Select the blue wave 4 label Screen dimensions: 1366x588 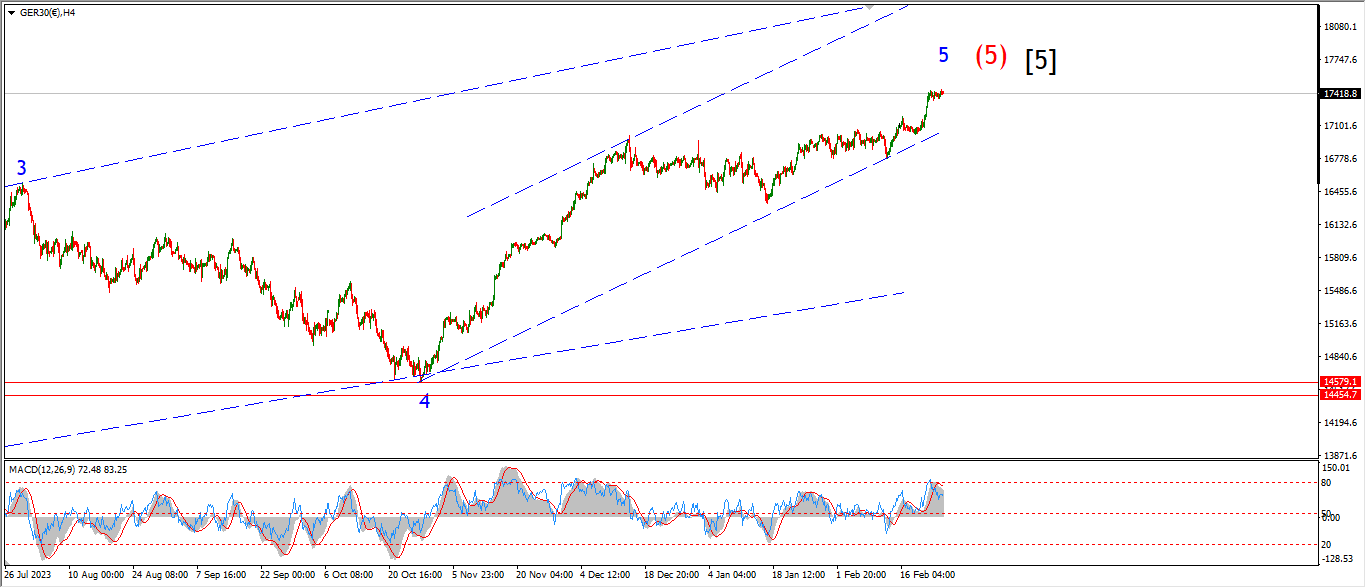[425, 401]
